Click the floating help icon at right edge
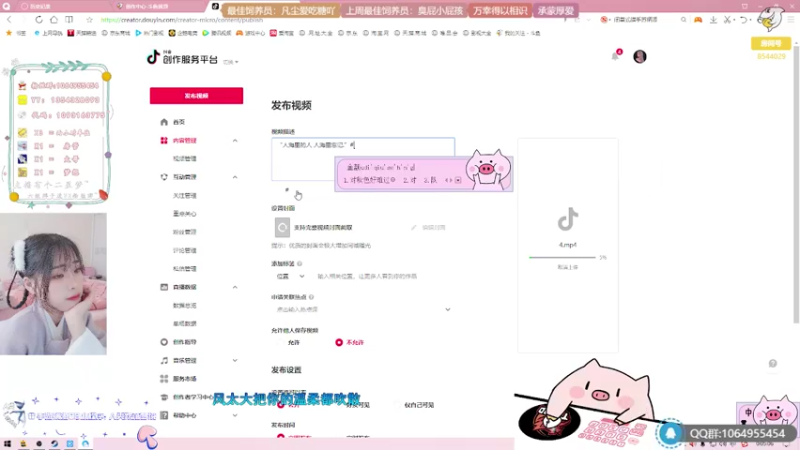 (772, 363)
